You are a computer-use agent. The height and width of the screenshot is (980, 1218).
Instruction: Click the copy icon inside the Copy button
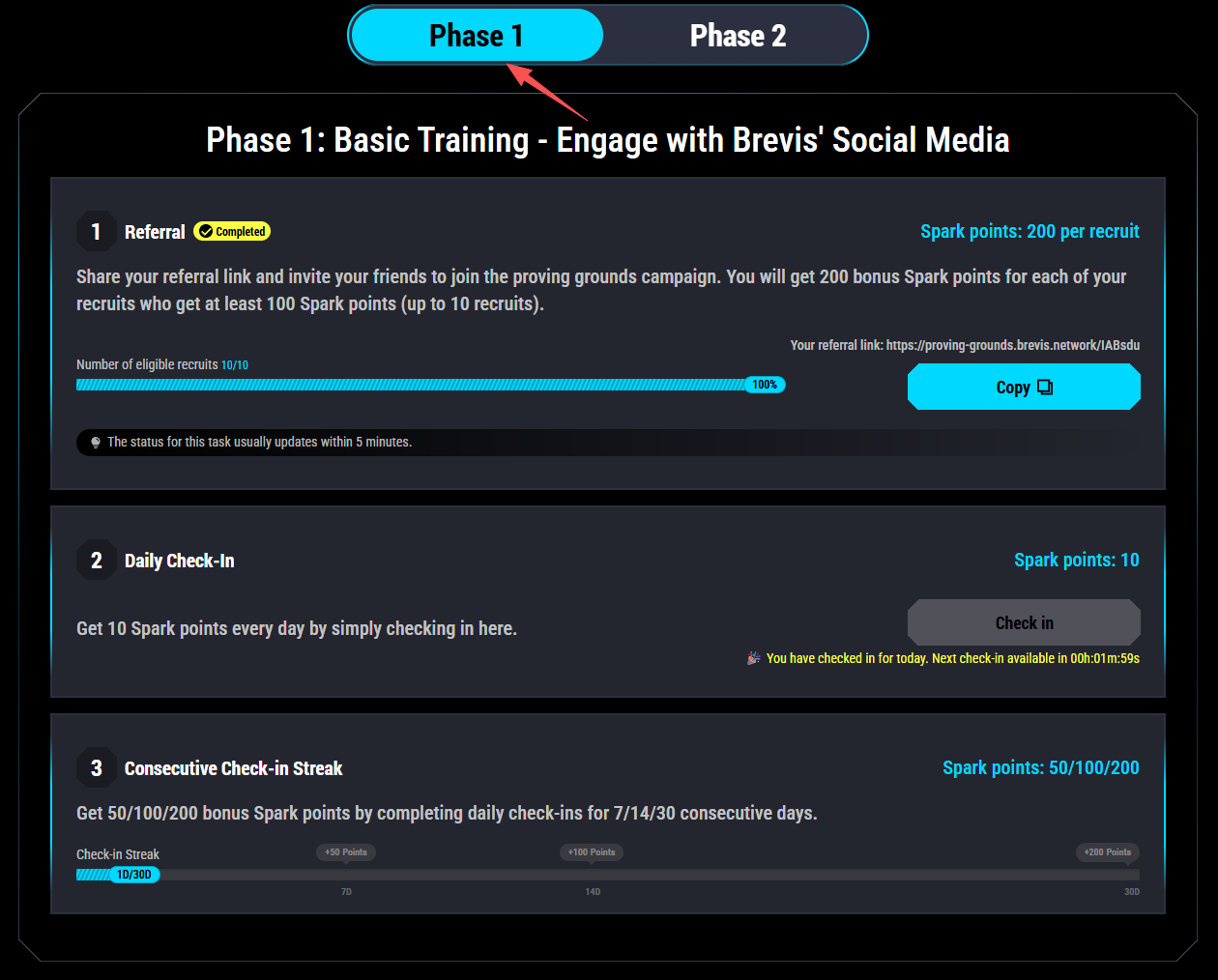(1045, 387)
